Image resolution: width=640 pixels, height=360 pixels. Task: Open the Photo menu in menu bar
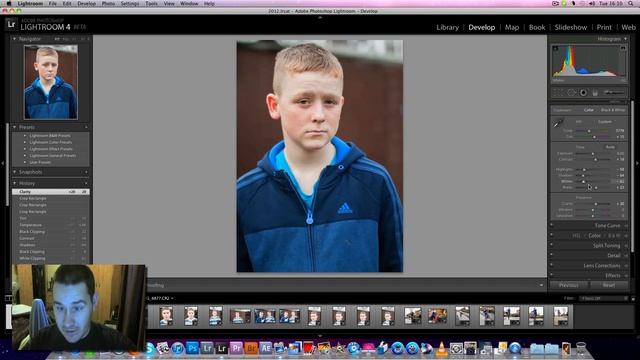(x=108, y=3)
